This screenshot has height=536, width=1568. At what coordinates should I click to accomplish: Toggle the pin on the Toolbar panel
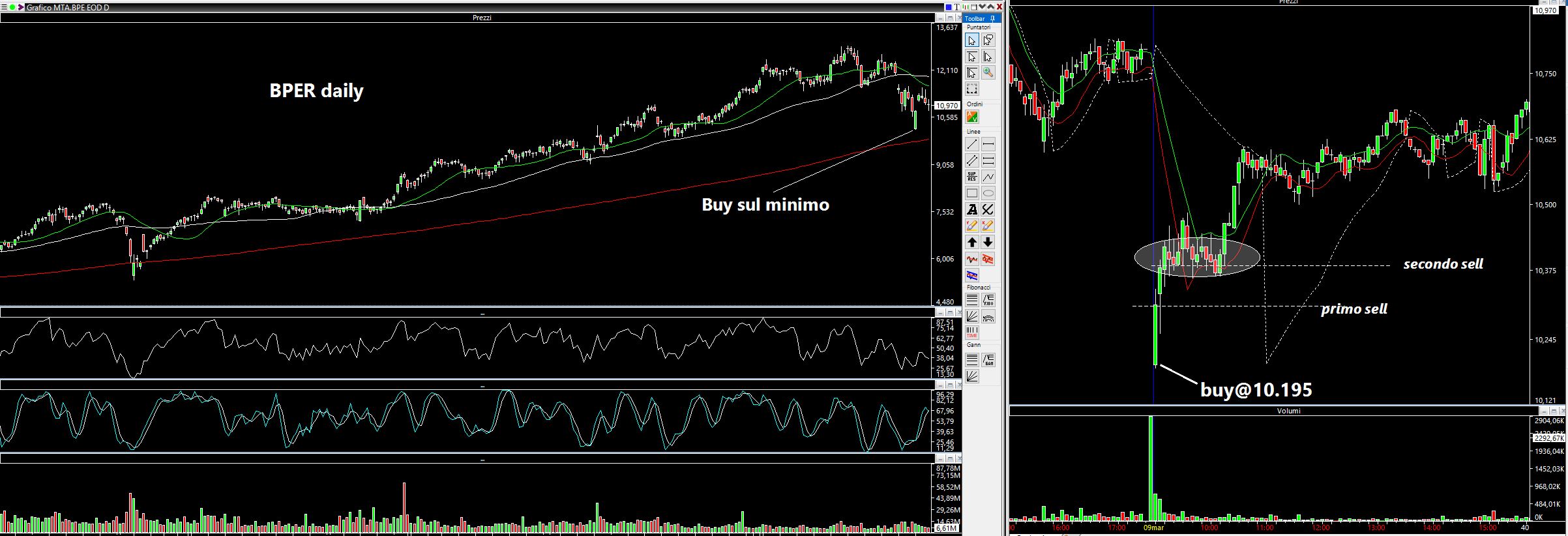pos(993,19)
